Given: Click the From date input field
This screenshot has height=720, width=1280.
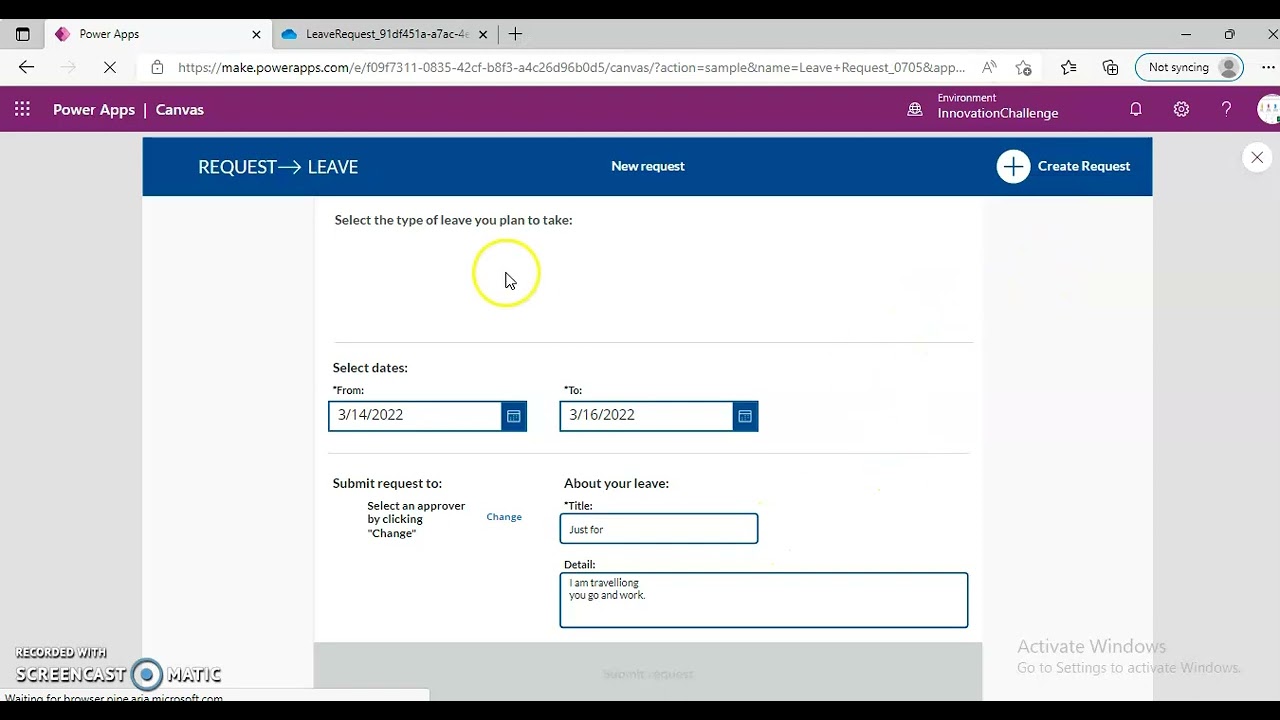Looking at the screenshot, I should point(415,416).
